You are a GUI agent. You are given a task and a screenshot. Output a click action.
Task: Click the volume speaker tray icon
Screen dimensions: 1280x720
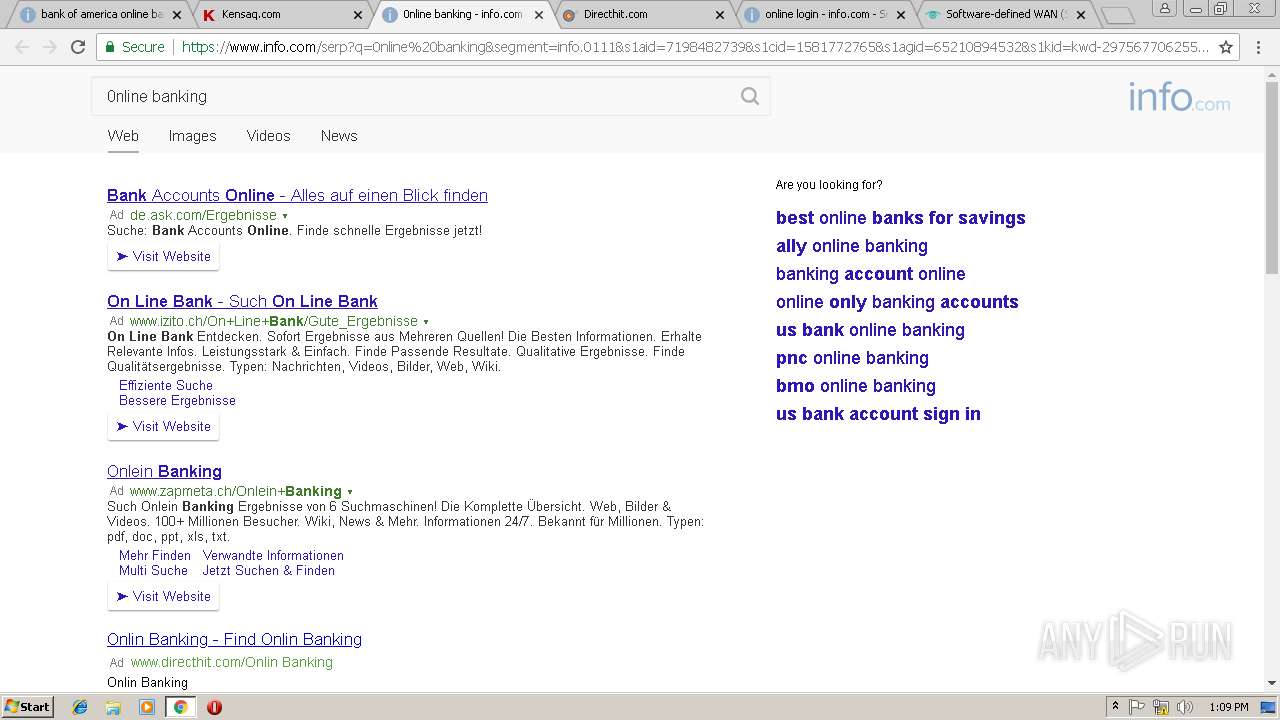(1185, 707)
